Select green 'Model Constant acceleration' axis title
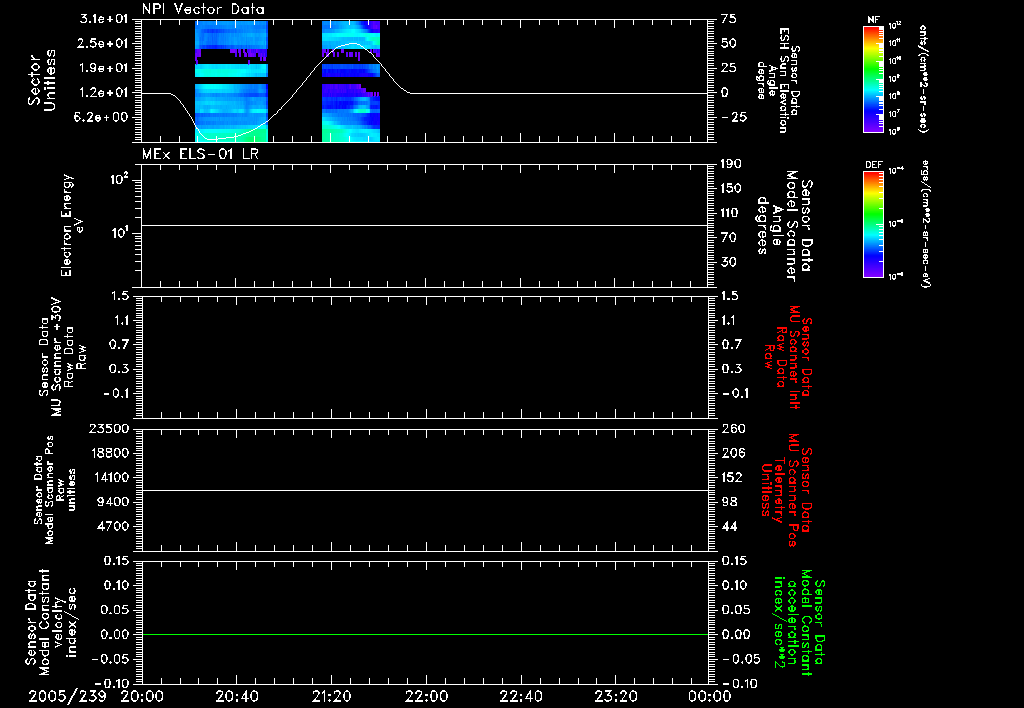Image resolution: width=1024 pixels, height=708 pixels. click(x=799, y=622)
